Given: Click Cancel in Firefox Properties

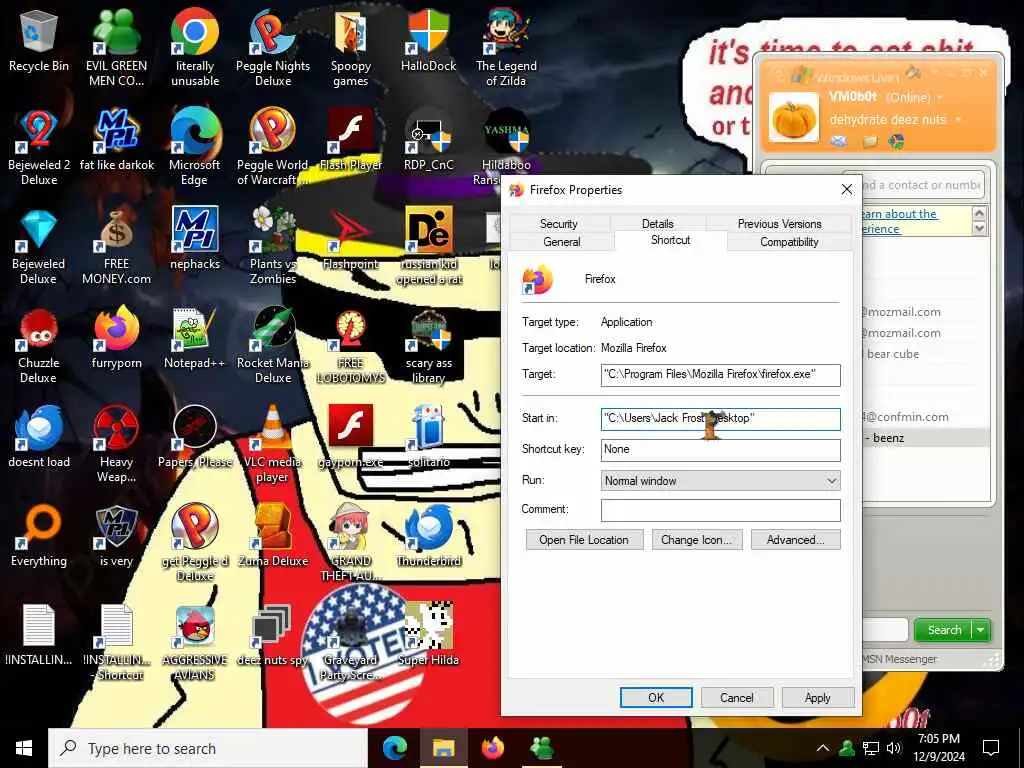Looking at the screenshot, I should (737, 697).
